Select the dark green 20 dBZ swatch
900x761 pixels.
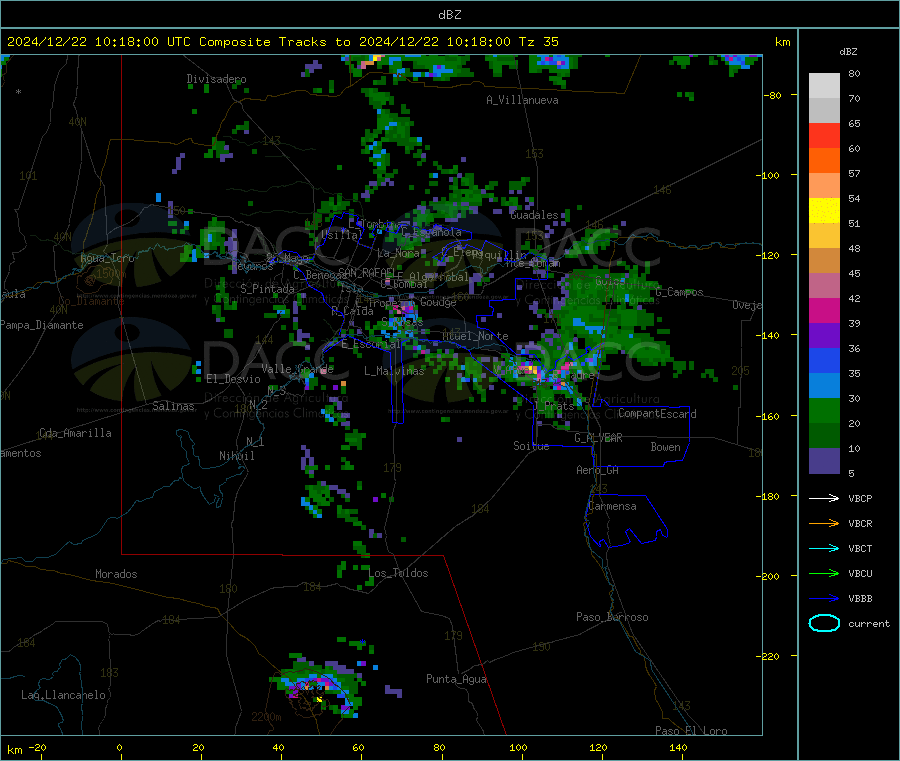click(824, 436)
